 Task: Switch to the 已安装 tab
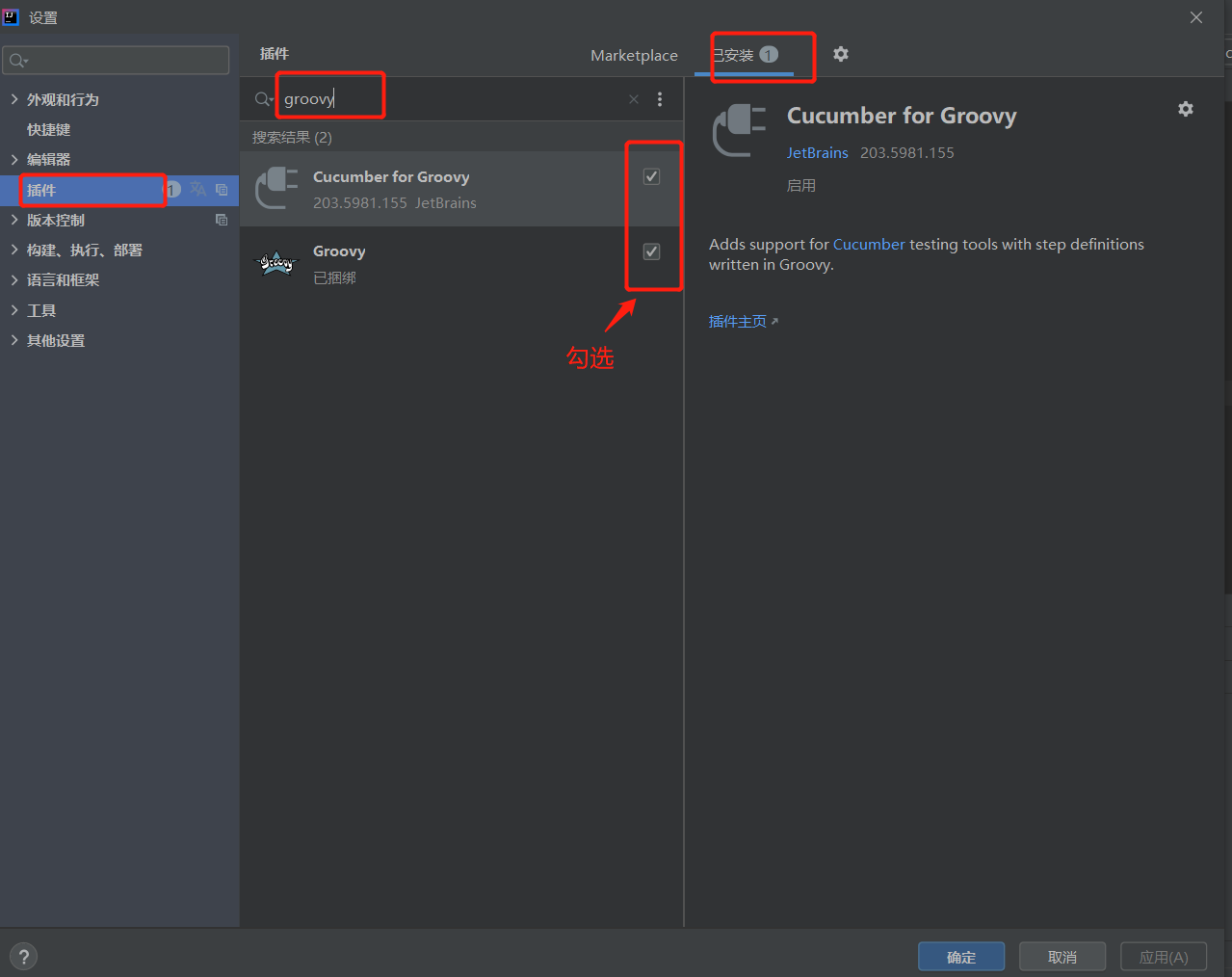coord(744,55)
